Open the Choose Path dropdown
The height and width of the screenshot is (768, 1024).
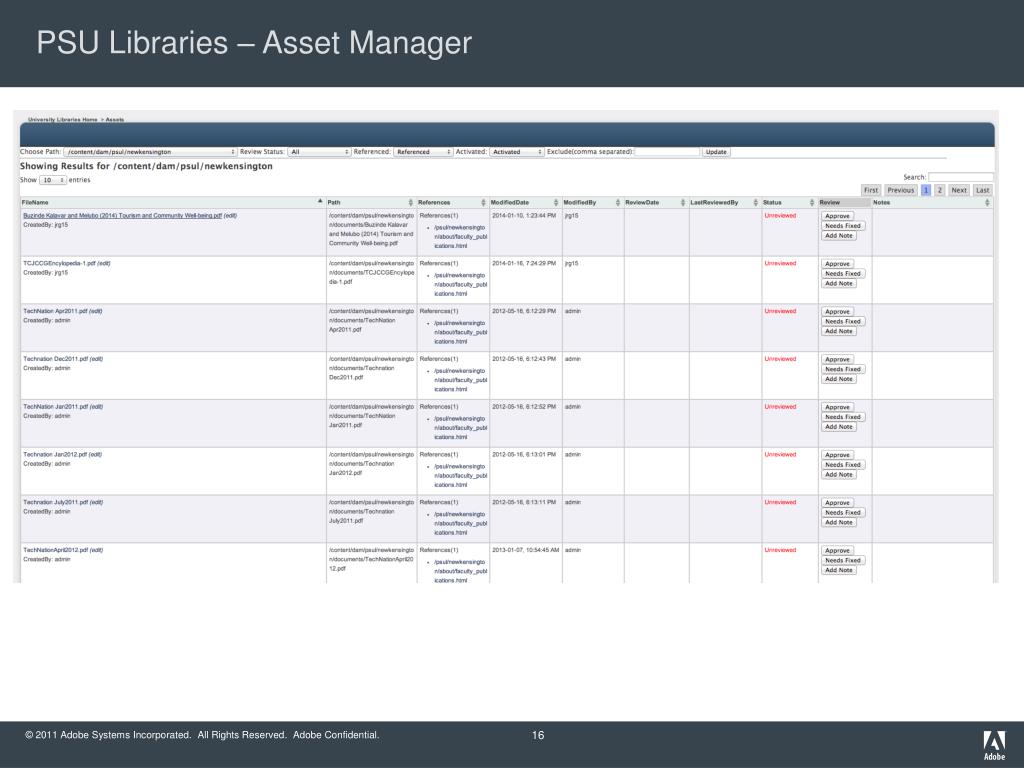[x=150, y=152]
